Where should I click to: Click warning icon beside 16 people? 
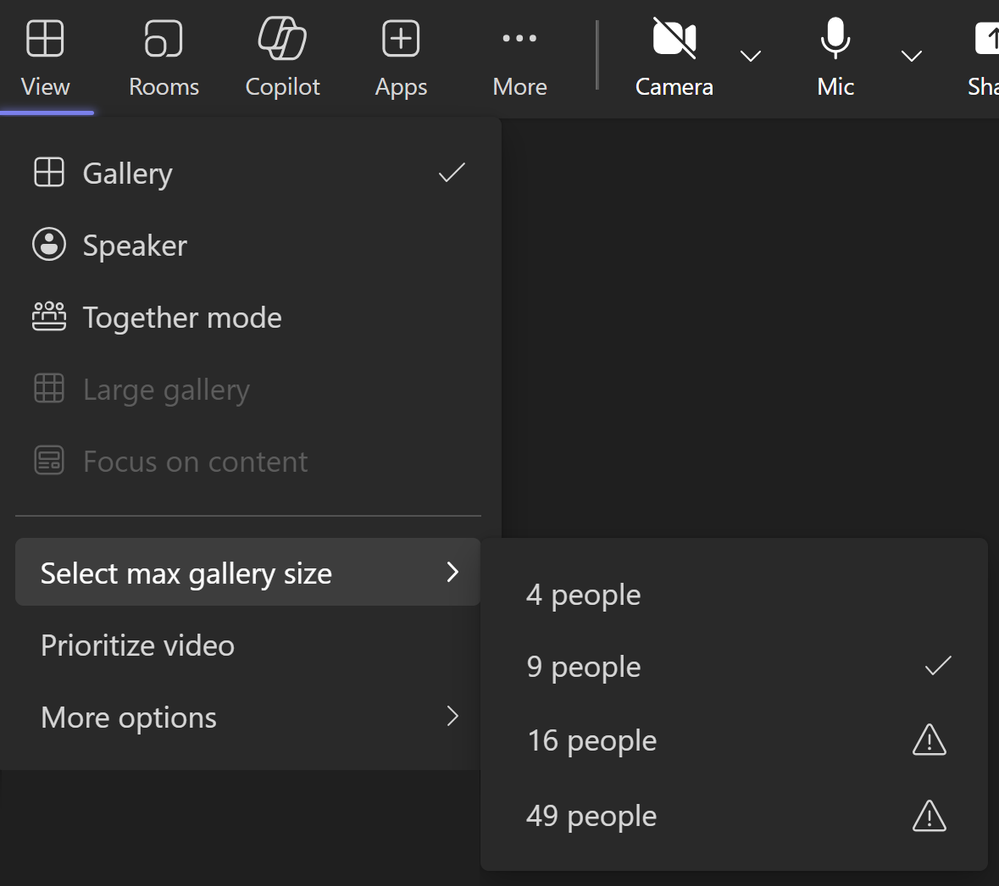(x=930, y=740)
